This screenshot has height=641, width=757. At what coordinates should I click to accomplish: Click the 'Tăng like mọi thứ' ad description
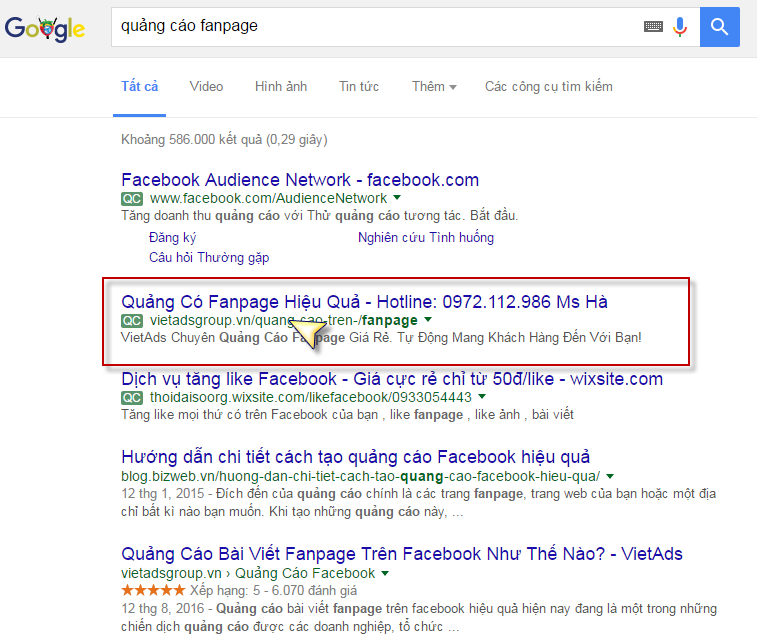pyautogui.click(x=348, y=415)
